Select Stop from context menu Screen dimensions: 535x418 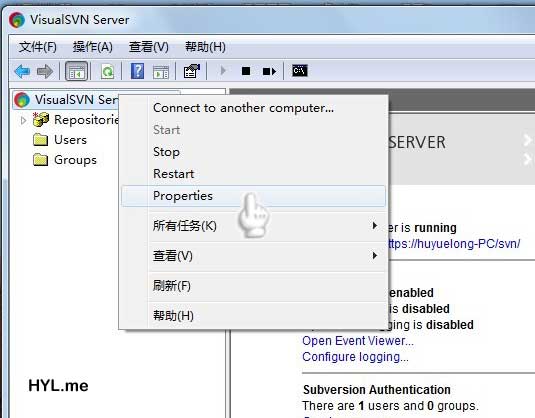(x=253, y=152)
